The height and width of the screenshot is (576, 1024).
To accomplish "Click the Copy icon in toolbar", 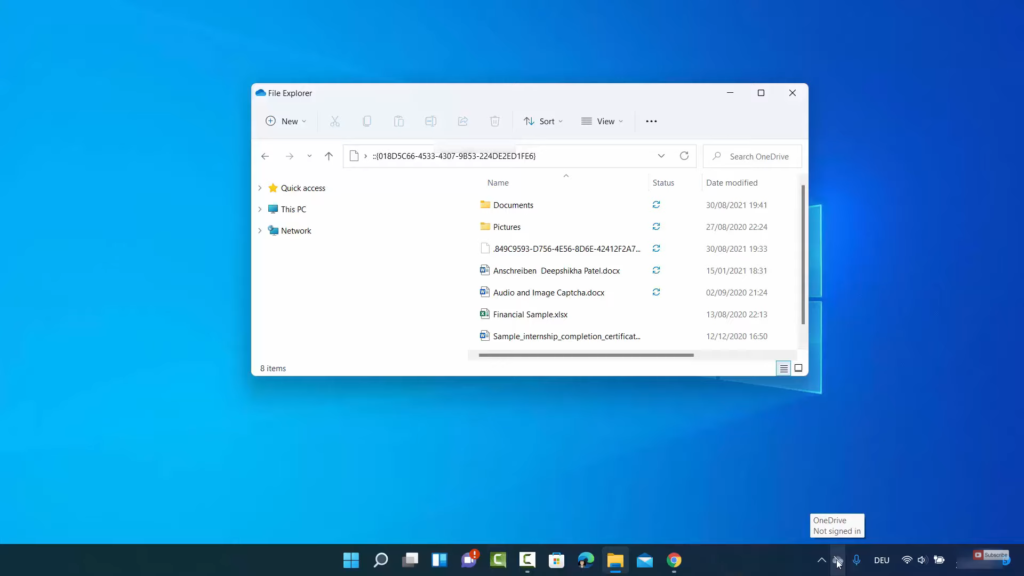I will click(x=367, y=121).
